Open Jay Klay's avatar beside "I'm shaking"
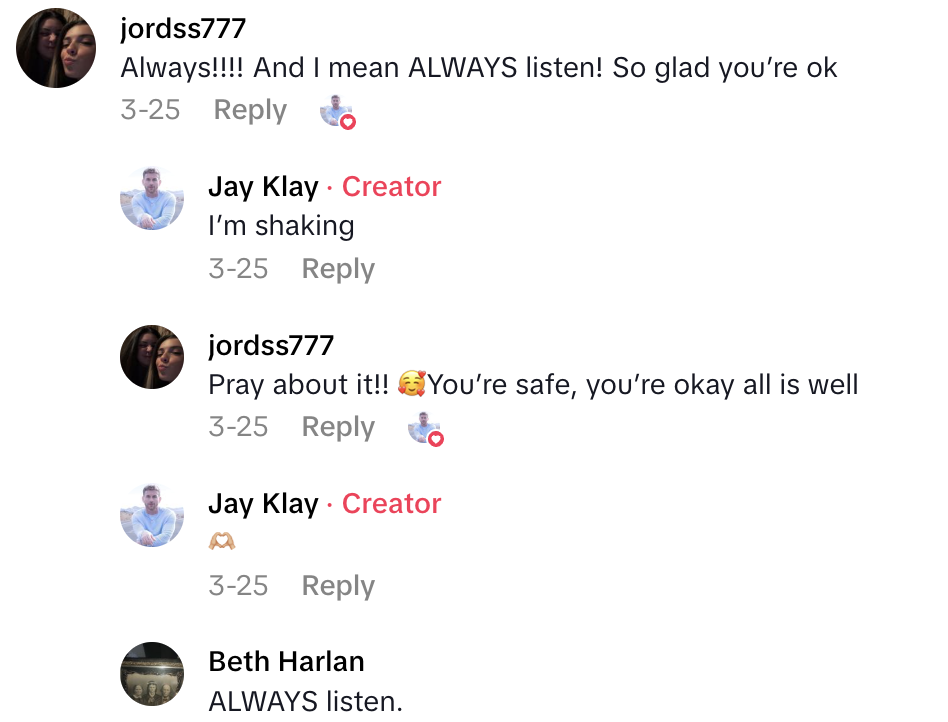The height and width of the screenshot is (722, 948). tap(152, 198)
